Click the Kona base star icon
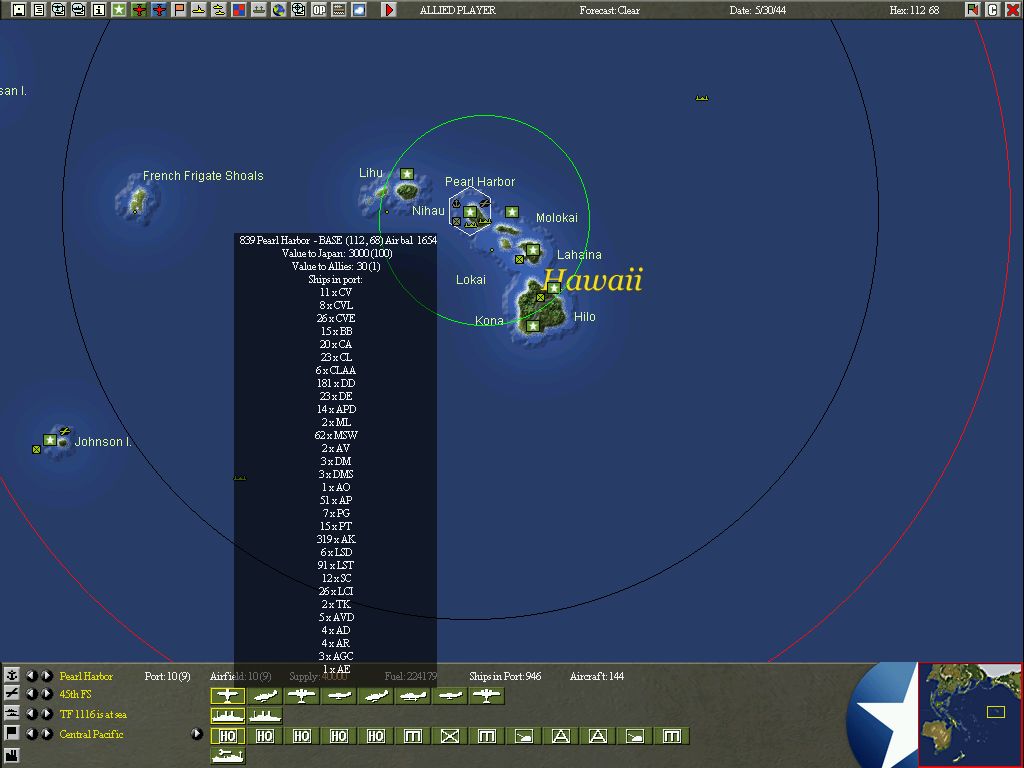 (x=533, y=325)
